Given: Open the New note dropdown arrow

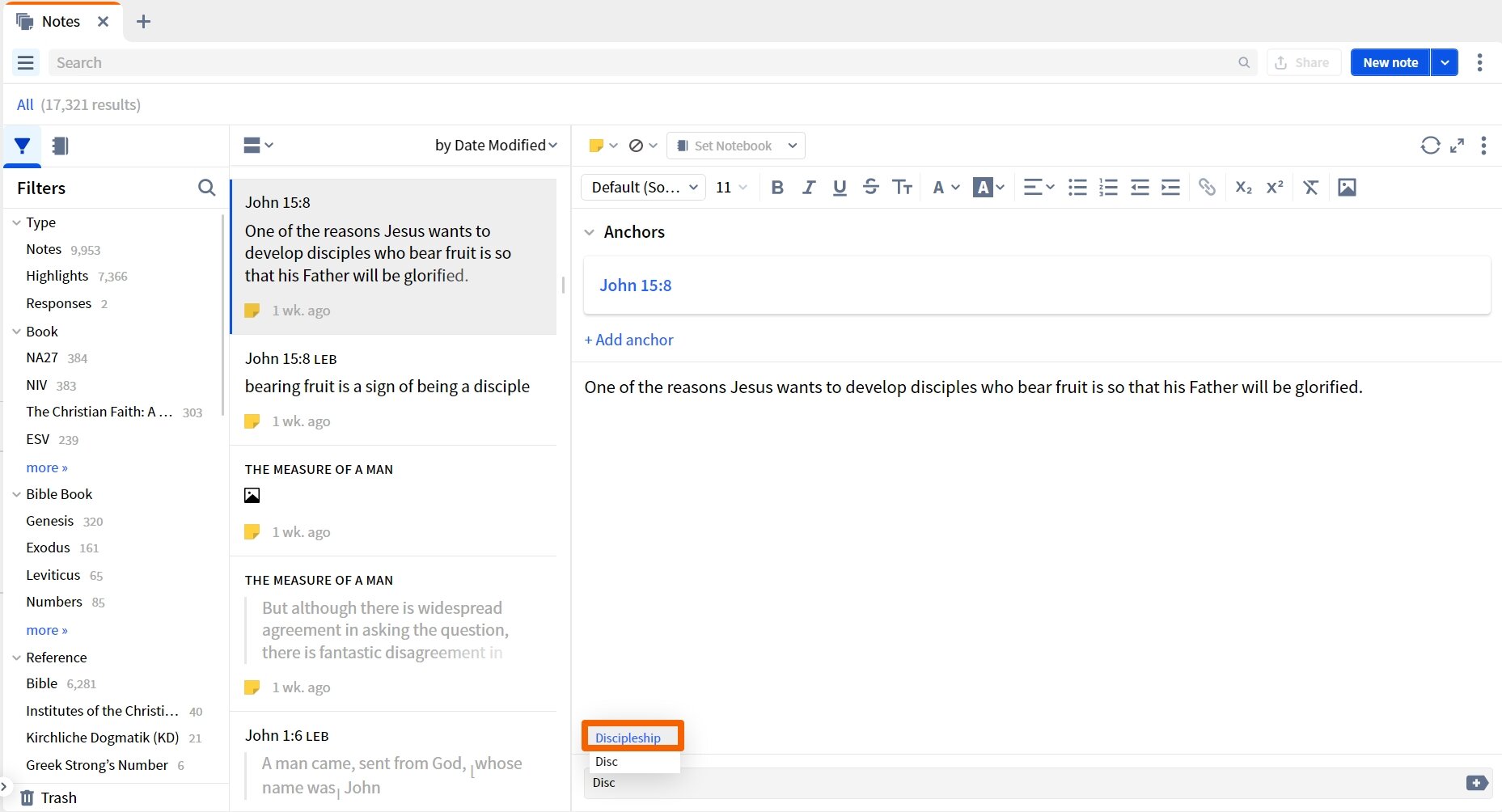Looking at the screenshot, I should (x=1445, y=62).
